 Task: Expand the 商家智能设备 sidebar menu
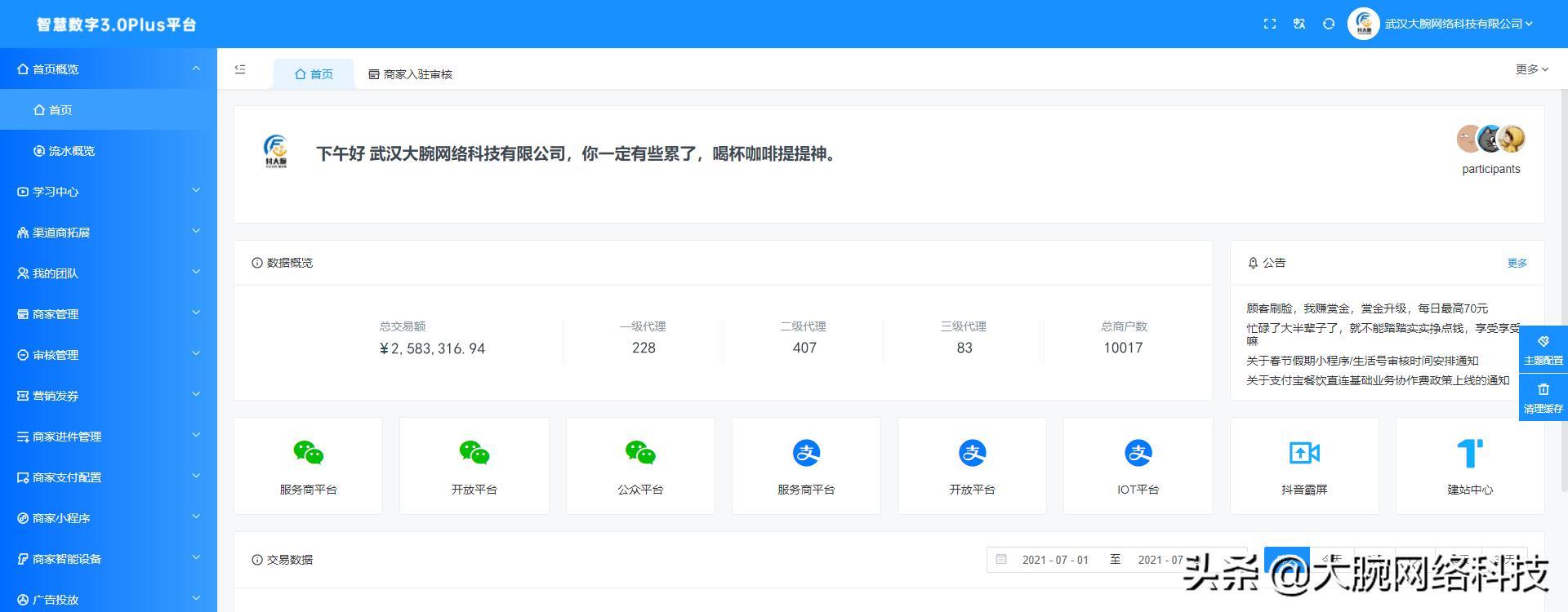109,559
